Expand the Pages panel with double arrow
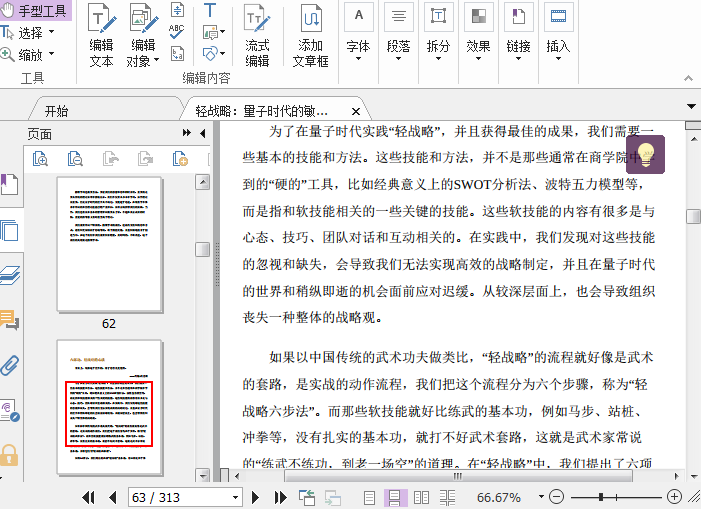Viewport: 701px width, 509px height. click(186, 133)
